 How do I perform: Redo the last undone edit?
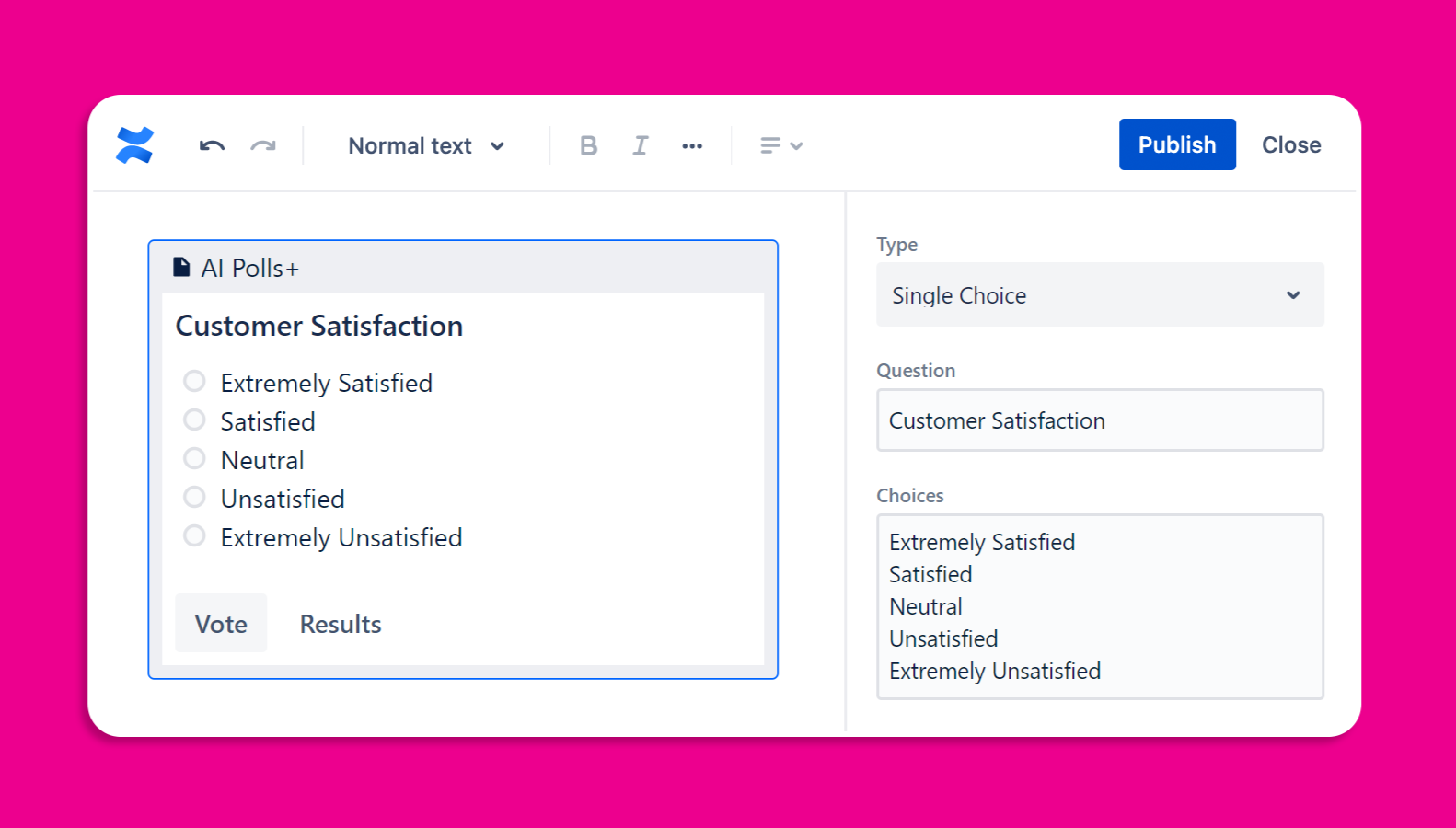point(263,145)
